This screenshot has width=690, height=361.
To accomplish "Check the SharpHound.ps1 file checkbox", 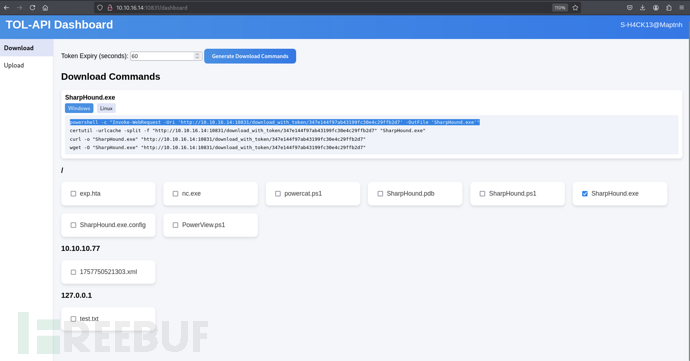I will tap(482, 194).
